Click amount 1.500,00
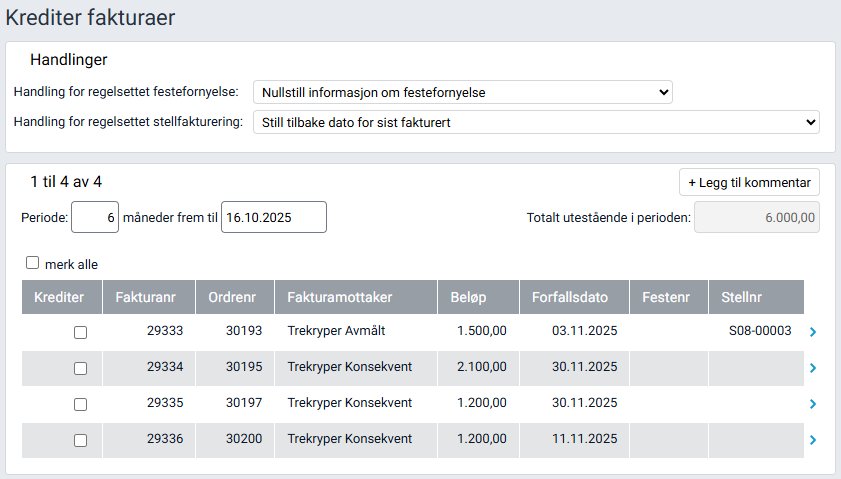Image resolution: width=841 pixels, height=479 pixels. pyautogui.click(x=482, y=330)
